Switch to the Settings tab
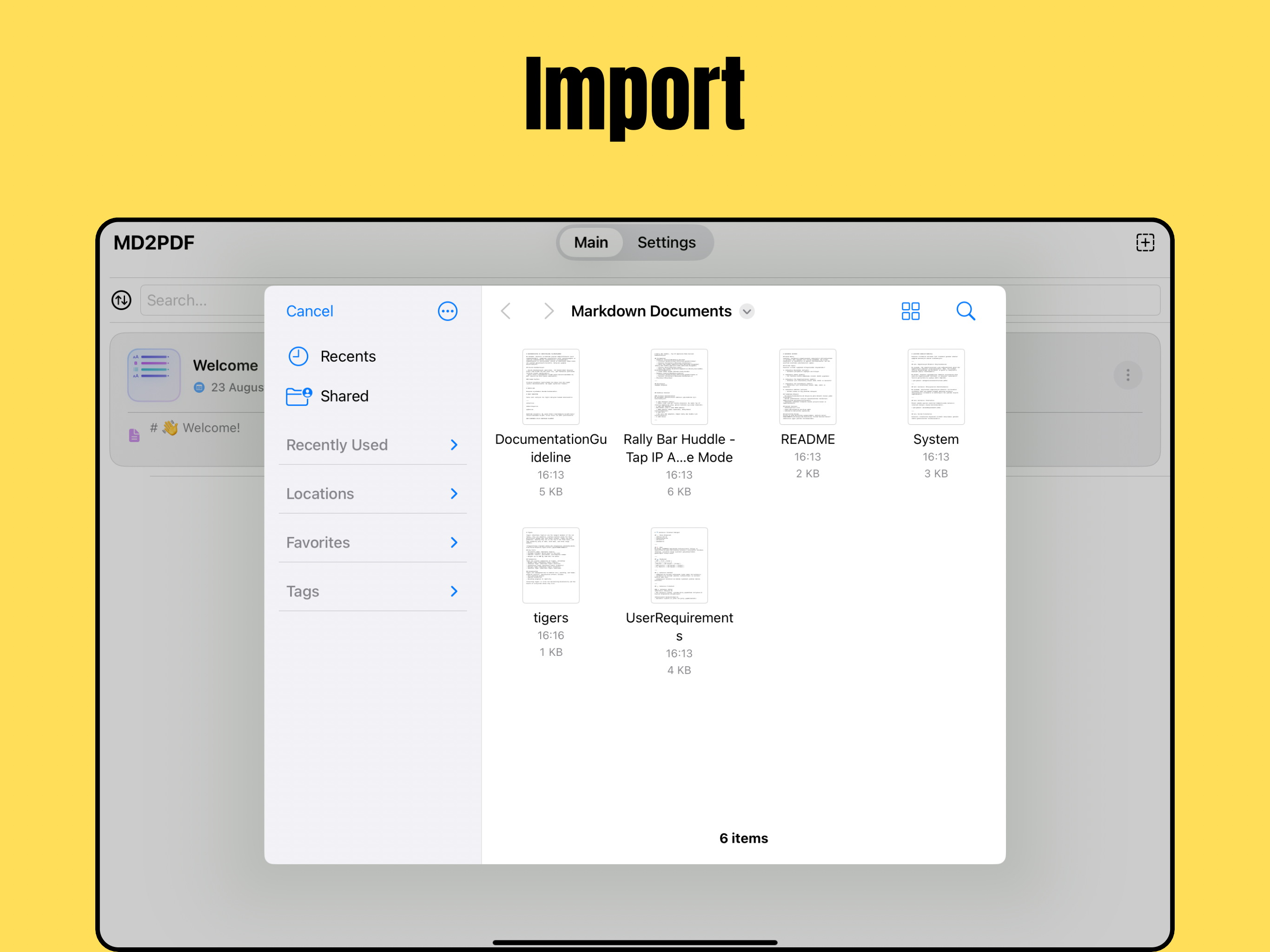Image resolution: width=1270 pixels, height=952 pixels. click(666, 242)
